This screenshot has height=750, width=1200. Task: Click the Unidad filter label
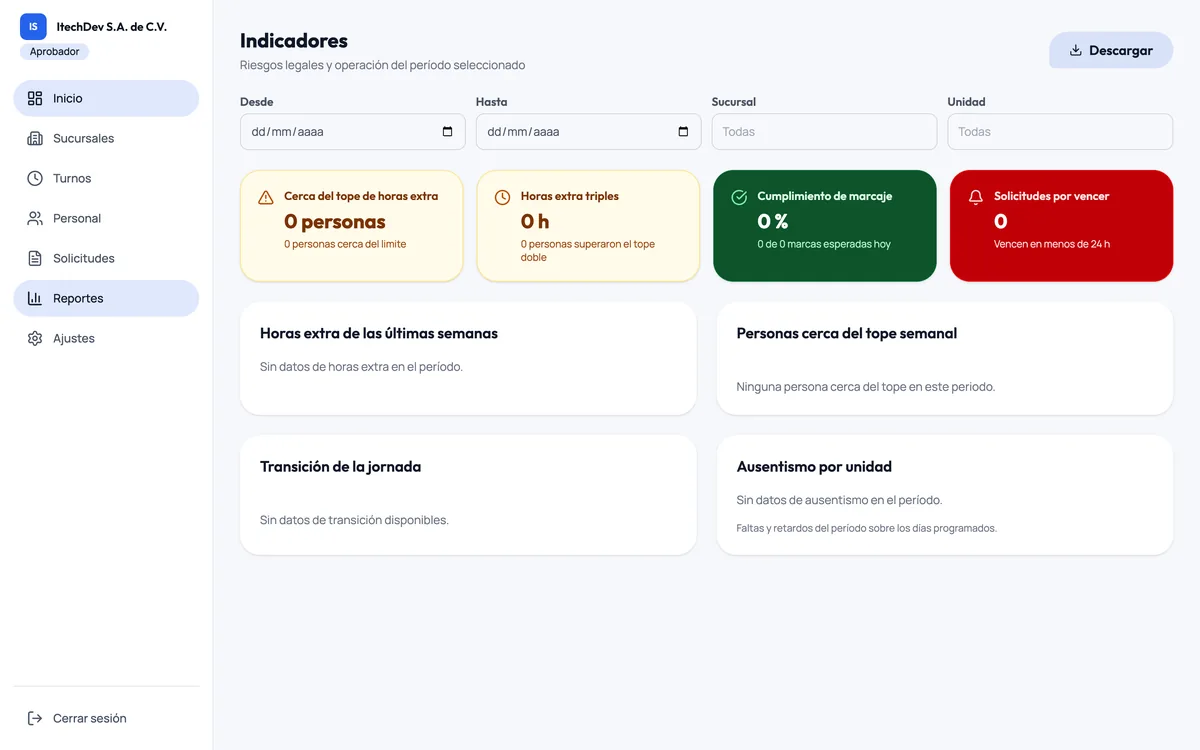966,102
